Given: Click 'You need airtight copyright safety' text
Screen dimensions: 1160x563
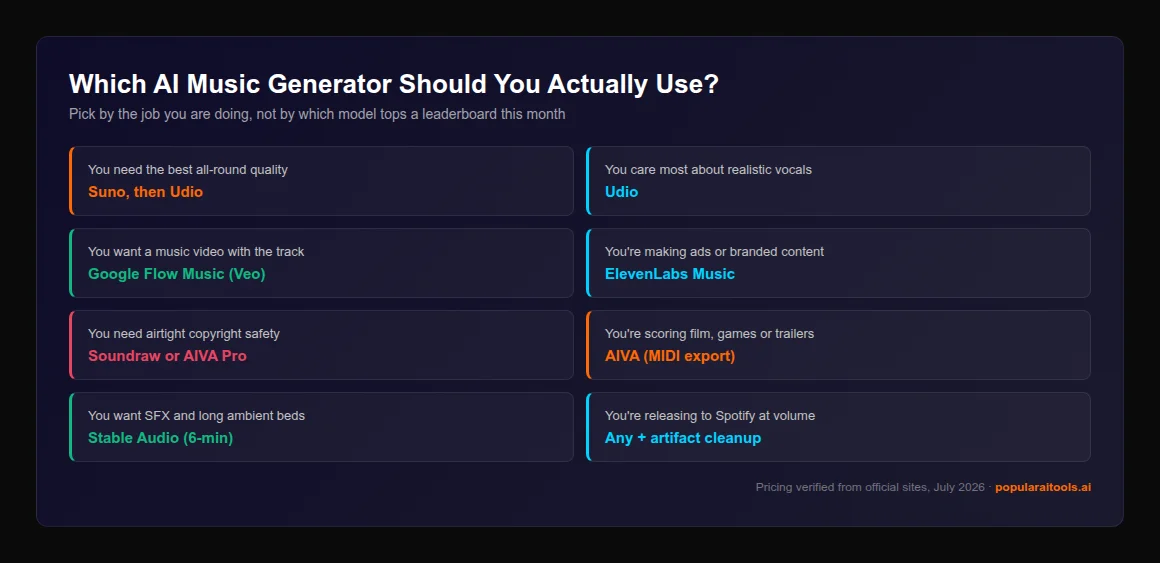Looking at the screenshot, I should (183, 334).
